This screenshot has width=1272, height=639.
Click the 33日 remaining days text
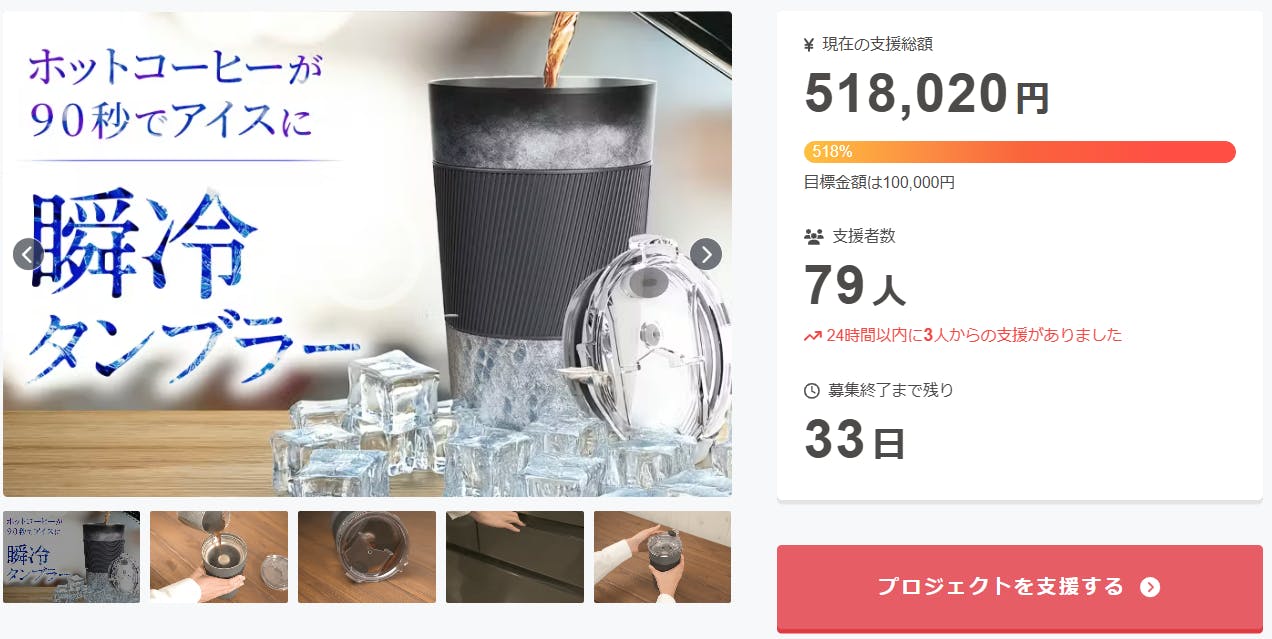855,440
